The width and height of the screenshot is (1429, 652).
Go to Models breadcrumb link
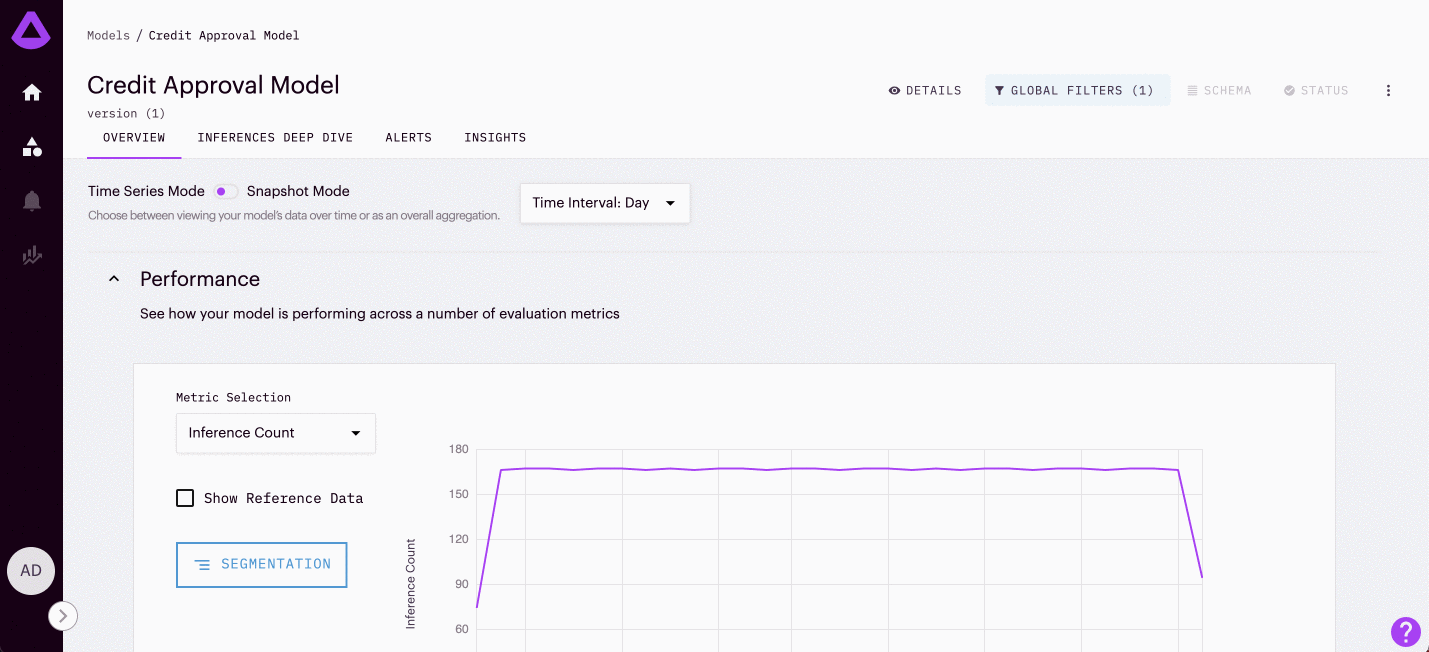(x=108, y=36)
